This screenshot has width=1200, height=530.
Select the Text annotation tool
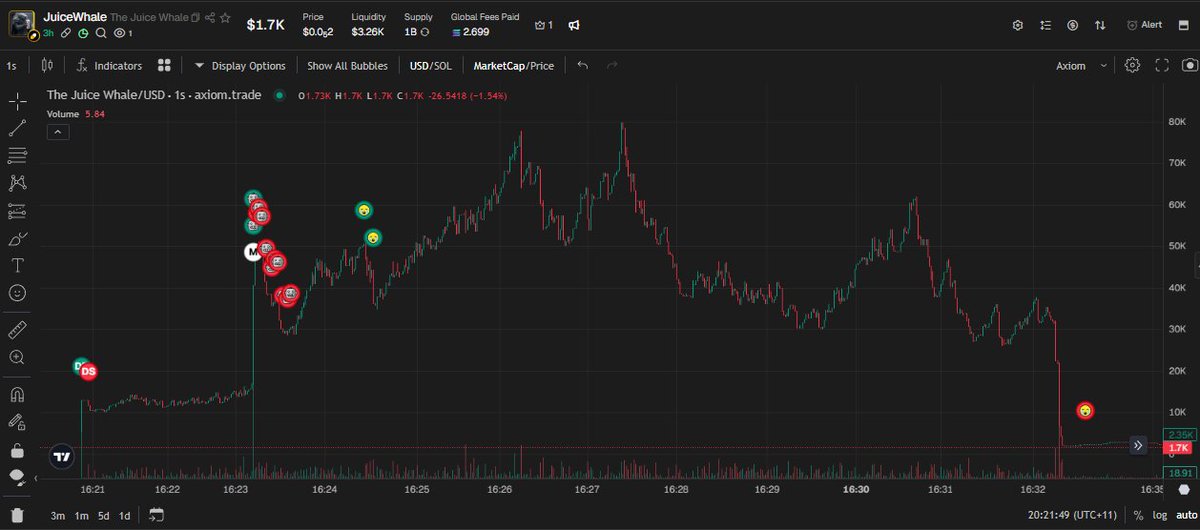pyautogui.click(x=17, y=266)
